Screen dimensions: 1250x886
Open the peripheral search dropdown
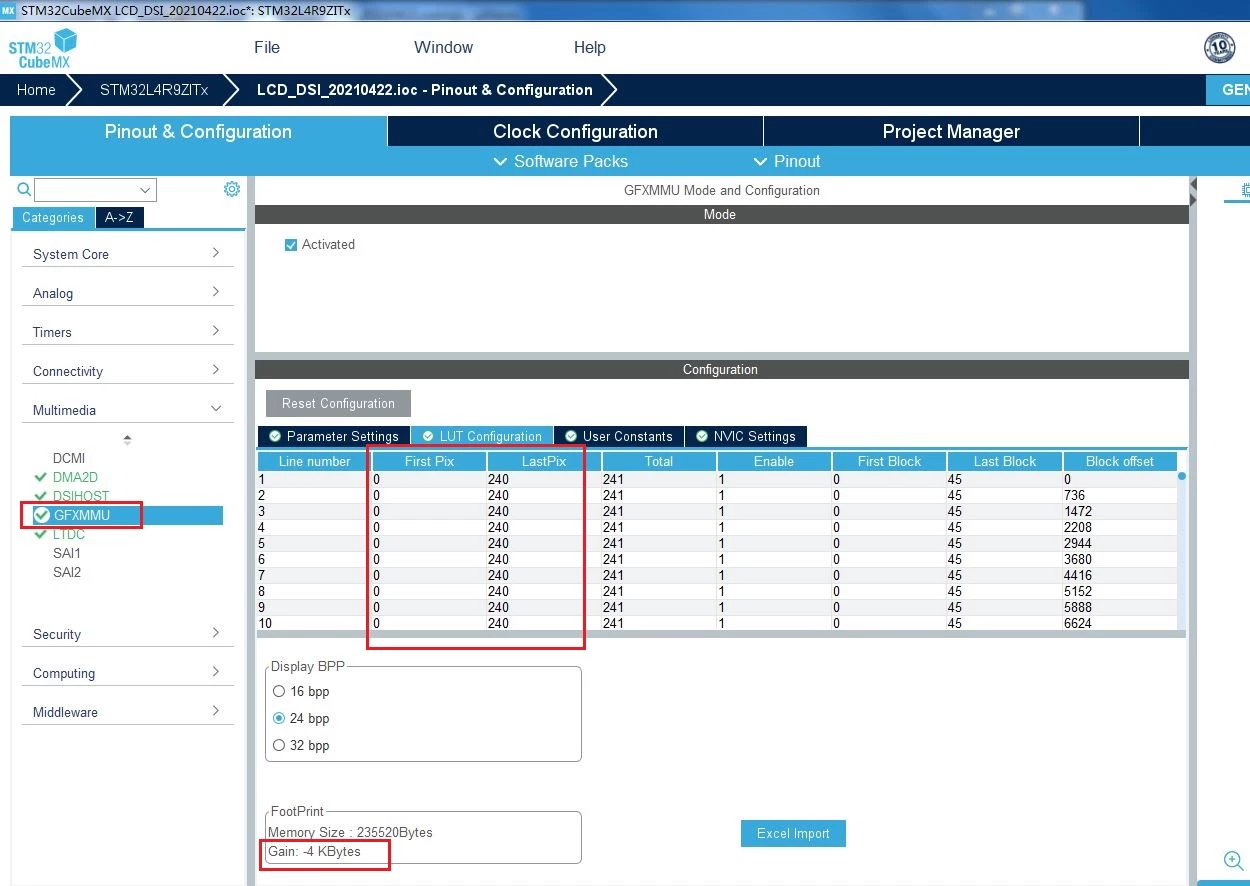point(146,190)
